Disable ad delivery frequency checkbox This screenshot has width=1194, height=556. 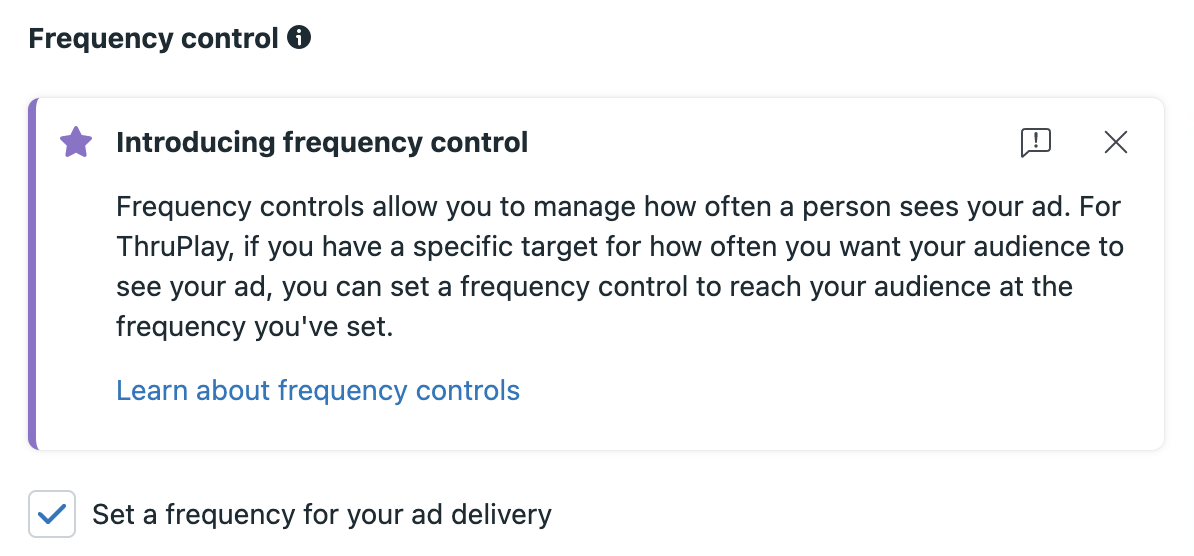click(x=52, y=514)
